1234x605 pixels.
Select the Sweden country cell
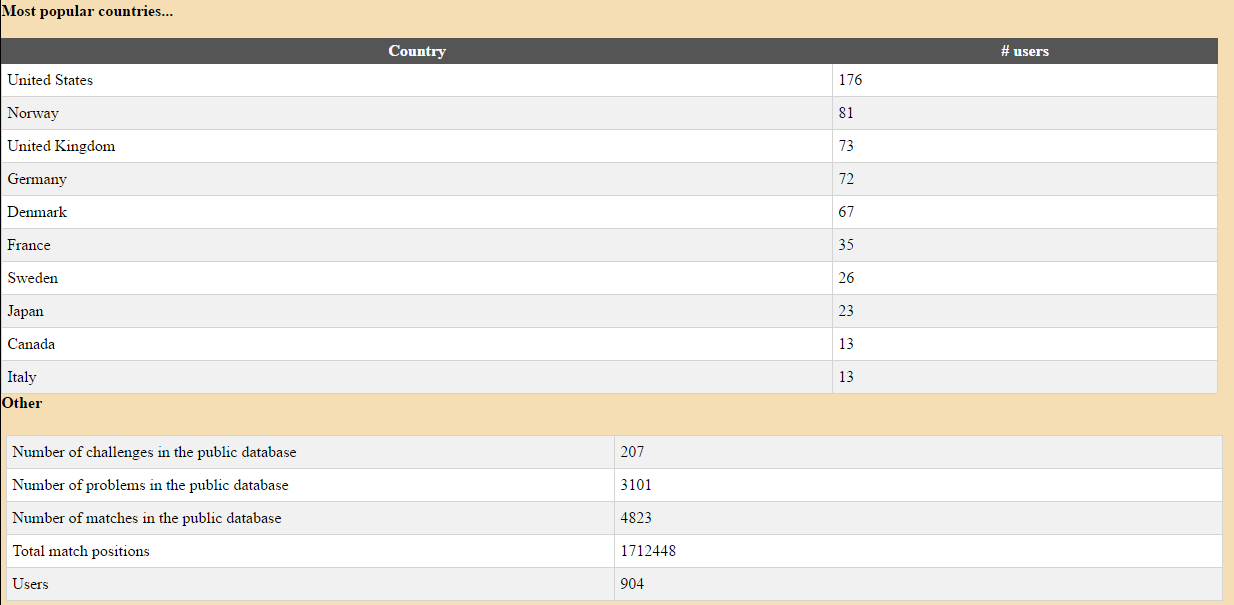(417, 278)
